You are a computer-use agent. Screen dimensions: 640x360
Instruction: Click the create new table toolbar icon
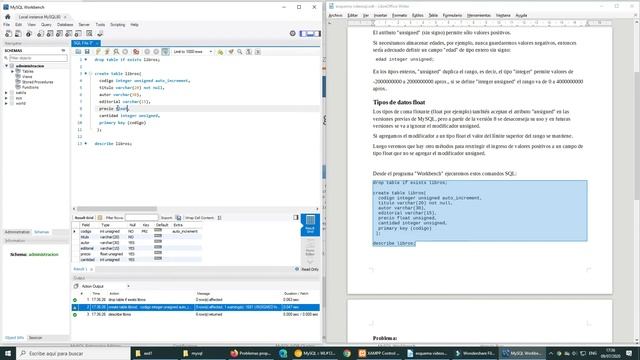pyautogui.click(x=49, y=34)
